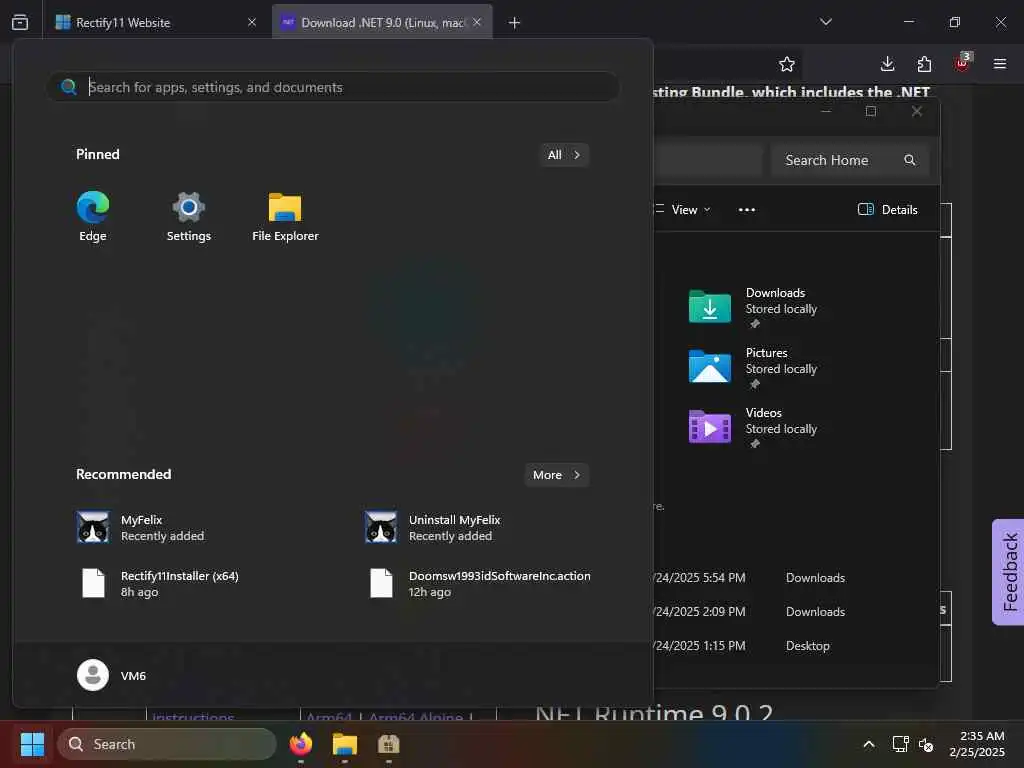Open Edge from the pinned apps
1024x768 pixels.
pos(93,216)
